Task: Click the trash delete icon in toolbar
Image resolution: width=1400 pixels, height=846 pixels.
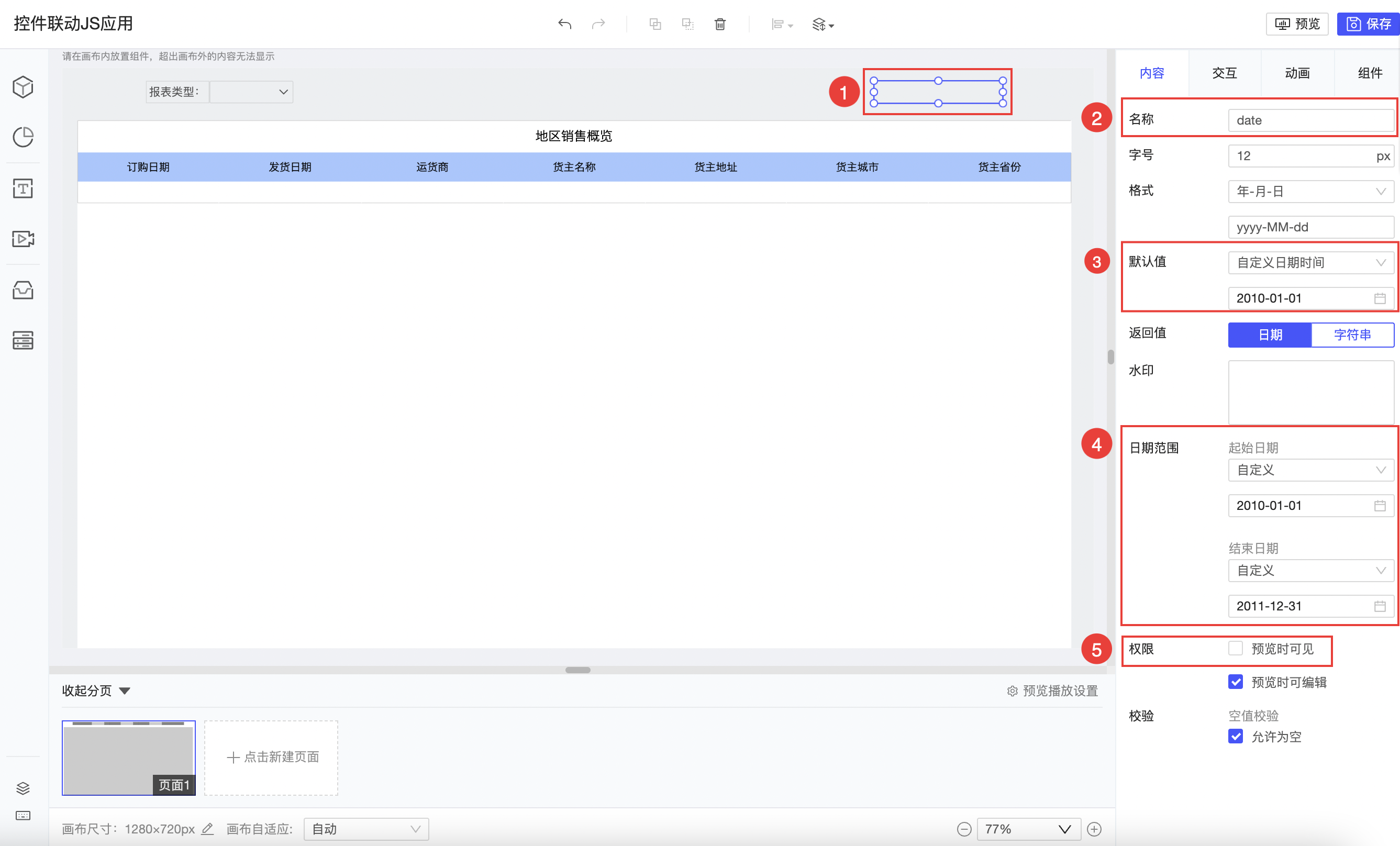Action: point(720,24)
